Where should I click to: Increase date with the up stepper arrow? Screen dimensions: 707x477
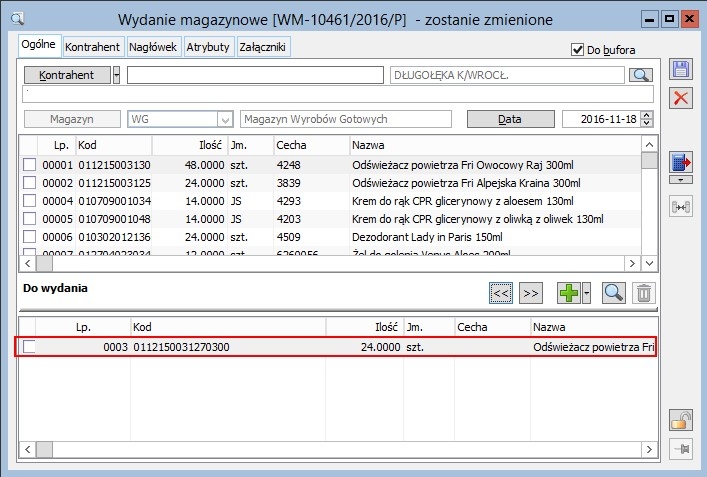click(x=647, y=115)
